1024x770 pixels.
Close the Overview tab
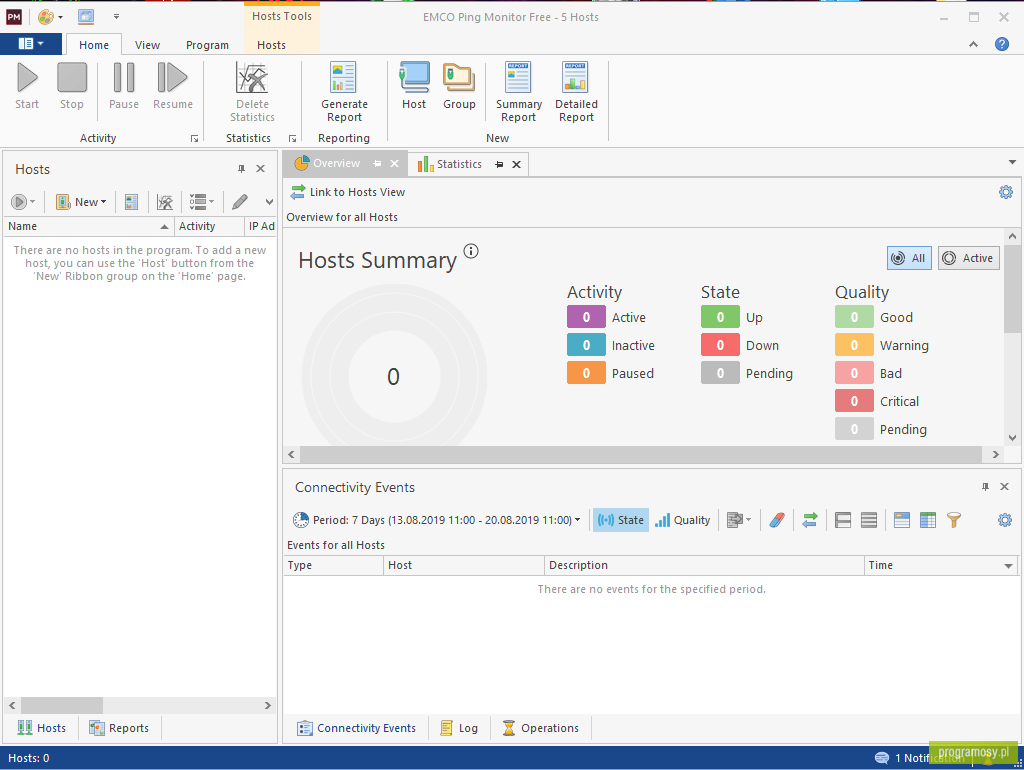[394, 163]
